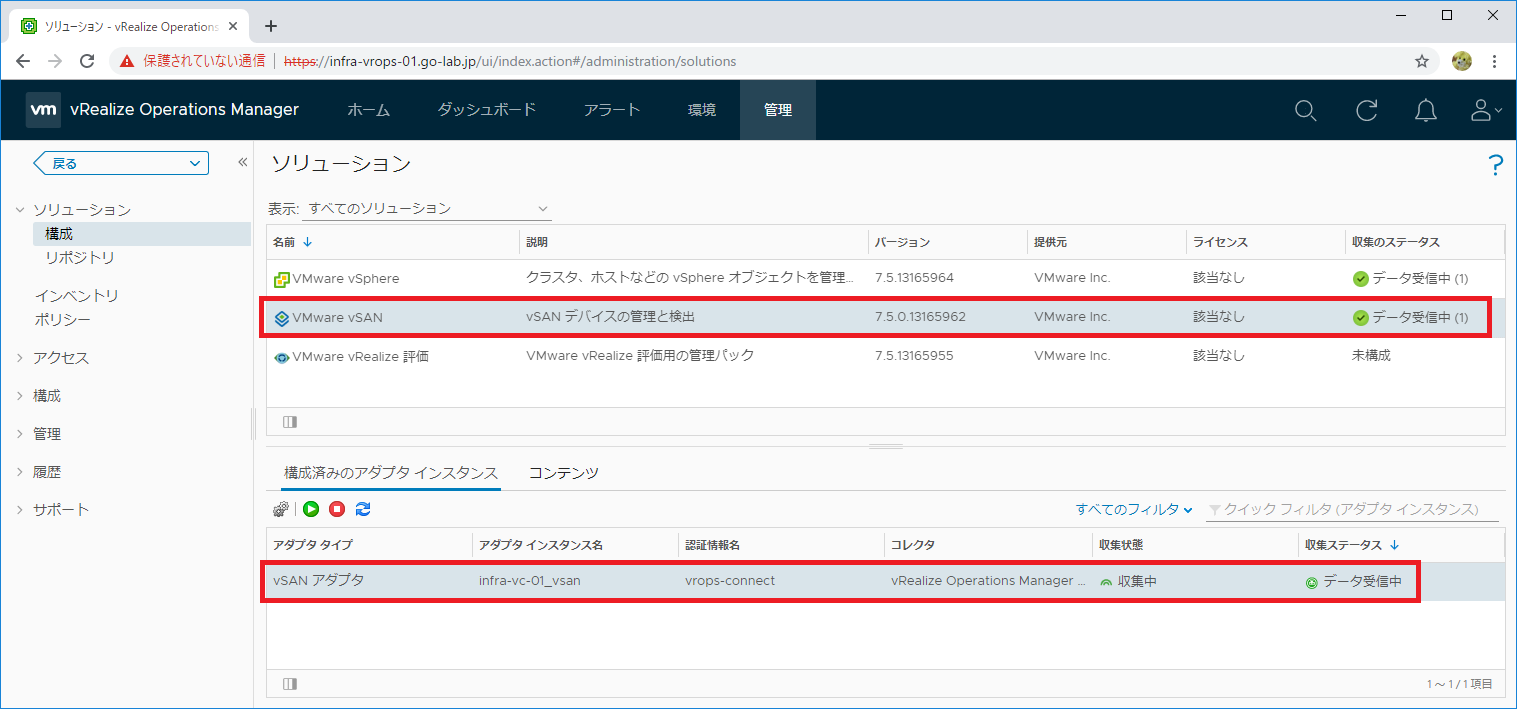
Task: Click the column chooser icon under solutions table
Action: (290, 422)
